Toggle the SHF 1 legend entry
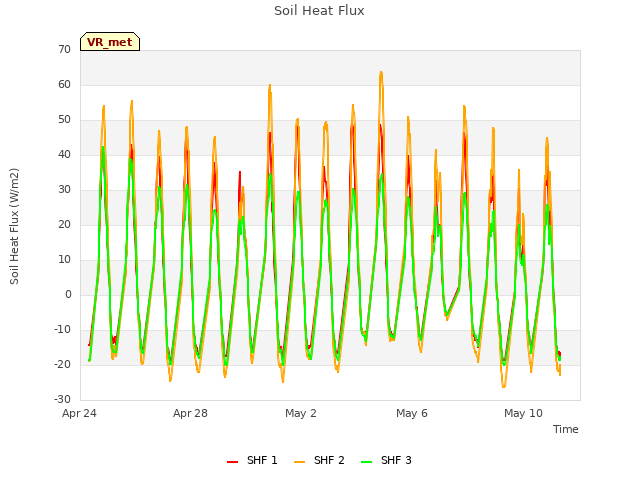Screen dimensions: 640x480 click(x=252, y=460)
